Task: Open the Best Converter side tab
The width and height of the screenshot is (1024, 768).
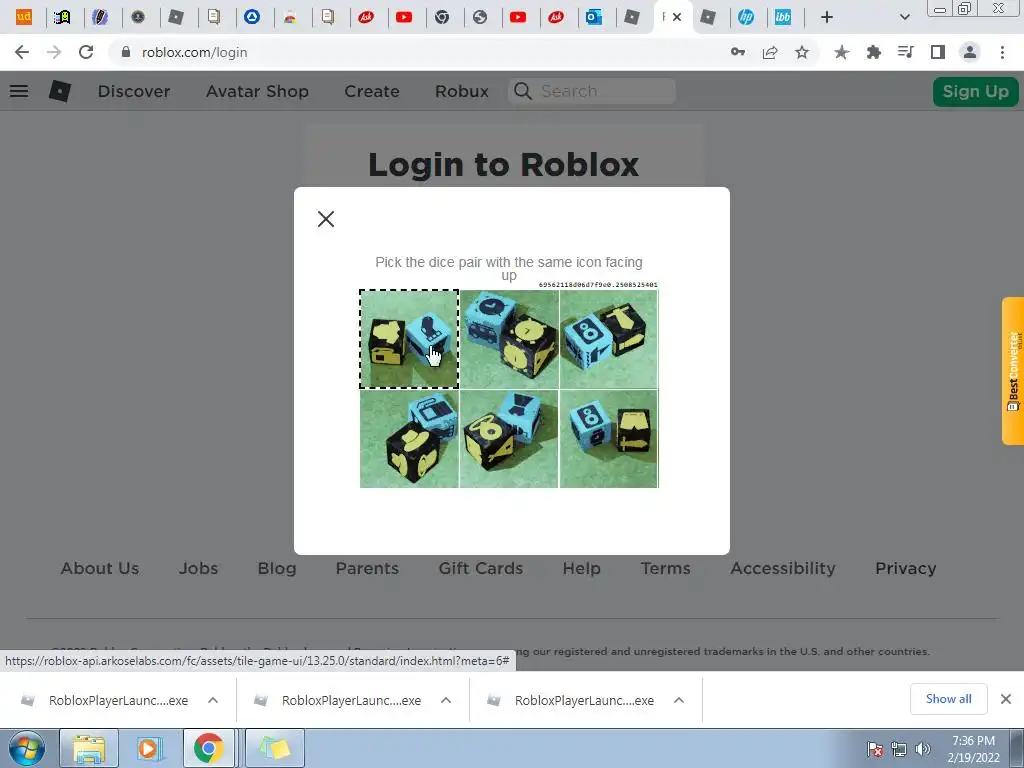Action: point(1013,371)
